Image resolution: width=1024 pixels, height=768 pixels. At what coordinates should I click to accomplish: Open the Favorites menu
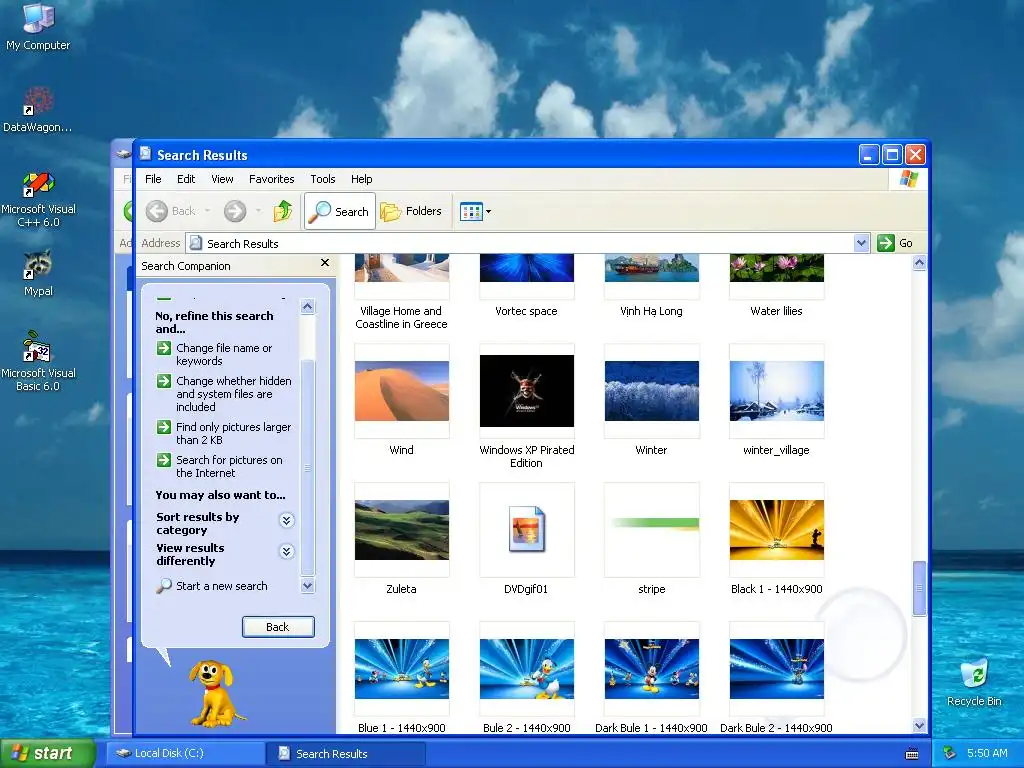click(x=272, y=179)
